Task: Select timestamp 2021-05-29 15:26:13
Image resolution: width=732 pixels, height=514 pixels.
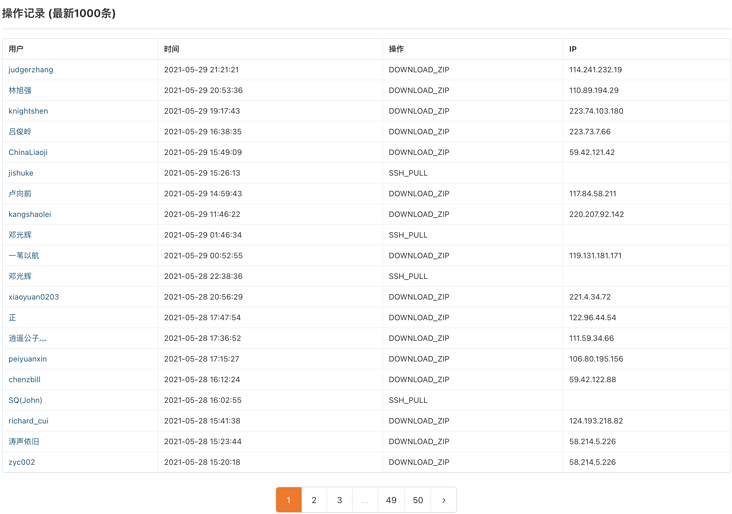Action: tap(202, 173)
